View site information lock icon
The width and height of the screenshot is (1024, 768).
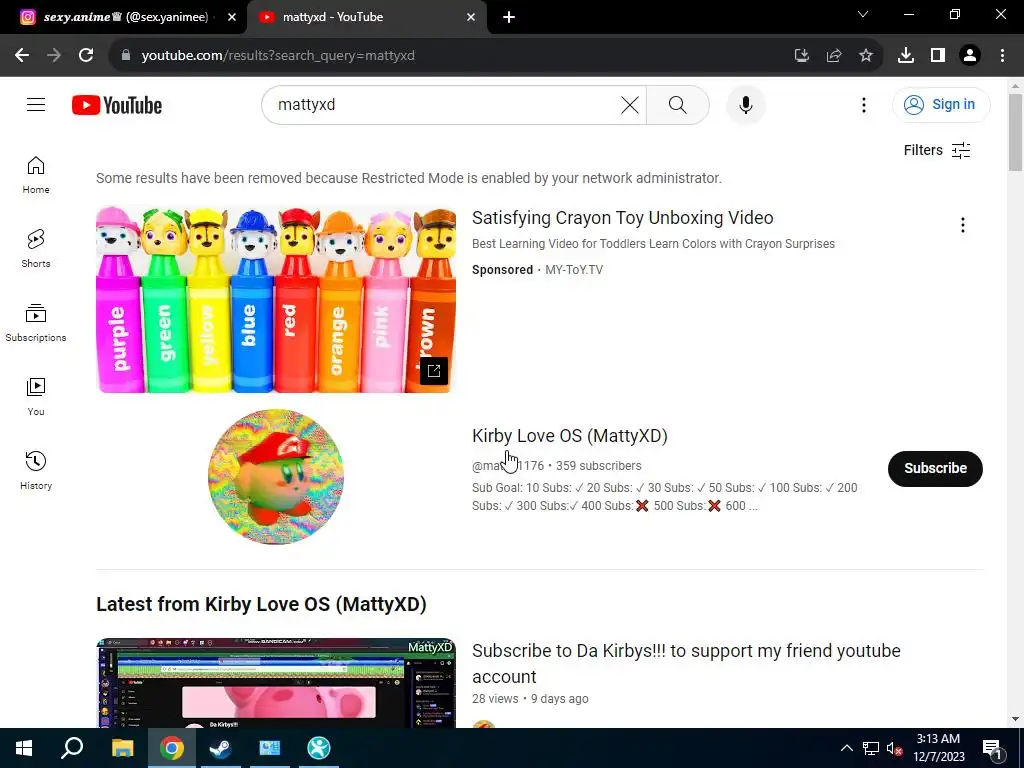[126, 56]
